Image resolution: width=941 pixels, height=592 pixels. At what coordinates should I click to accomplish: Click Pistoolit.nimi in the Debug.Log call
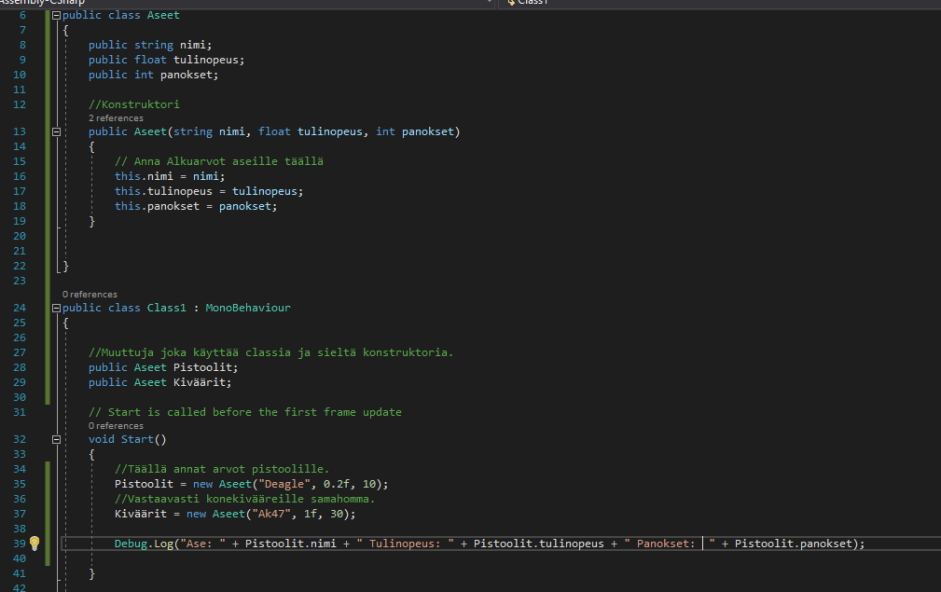tap(290, 543)
